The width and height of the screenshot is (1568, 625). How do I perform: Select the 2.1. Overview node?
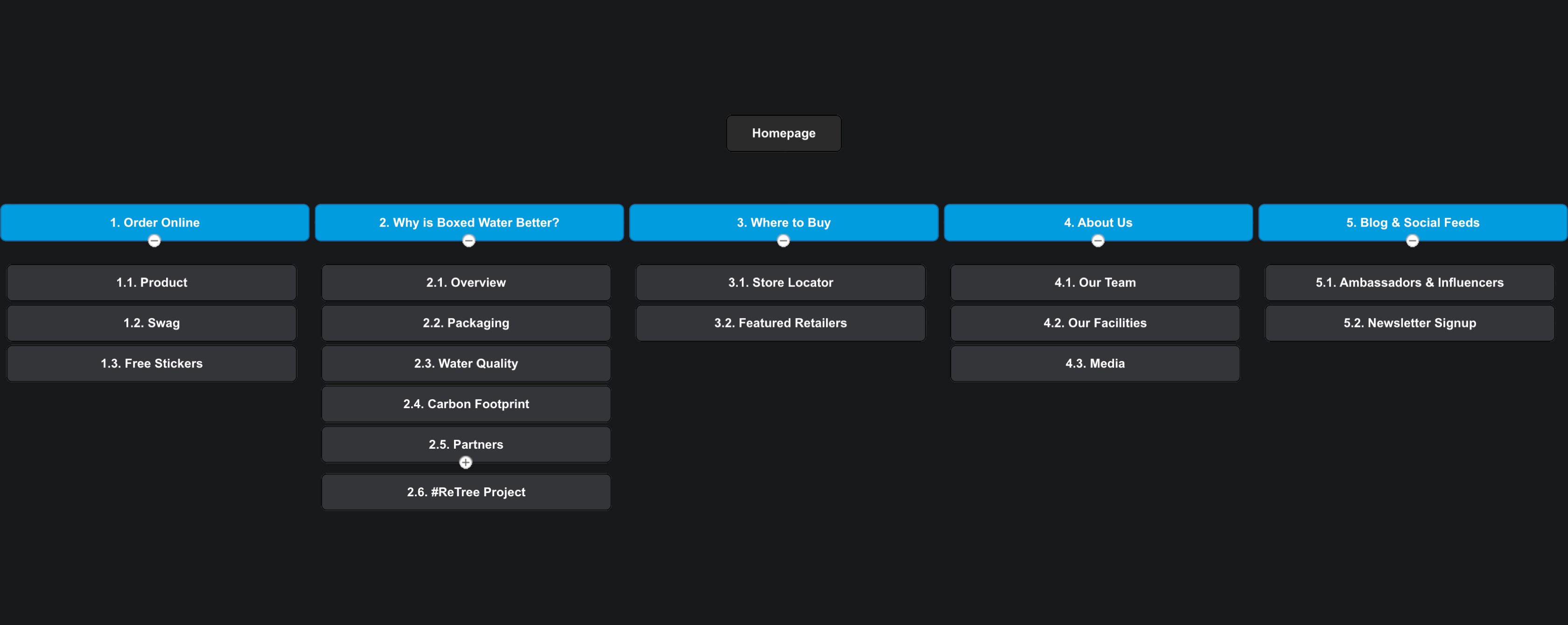[466, 282]
